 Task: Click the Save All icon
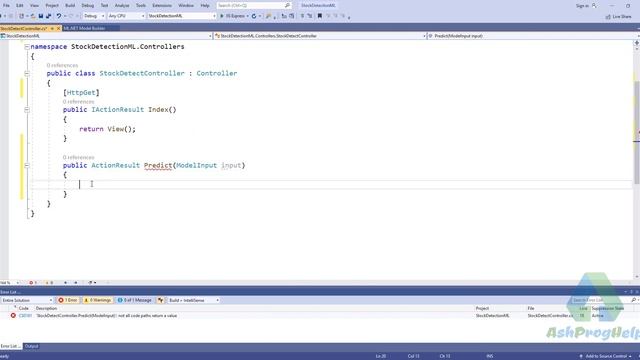click(x=49, y=16)
